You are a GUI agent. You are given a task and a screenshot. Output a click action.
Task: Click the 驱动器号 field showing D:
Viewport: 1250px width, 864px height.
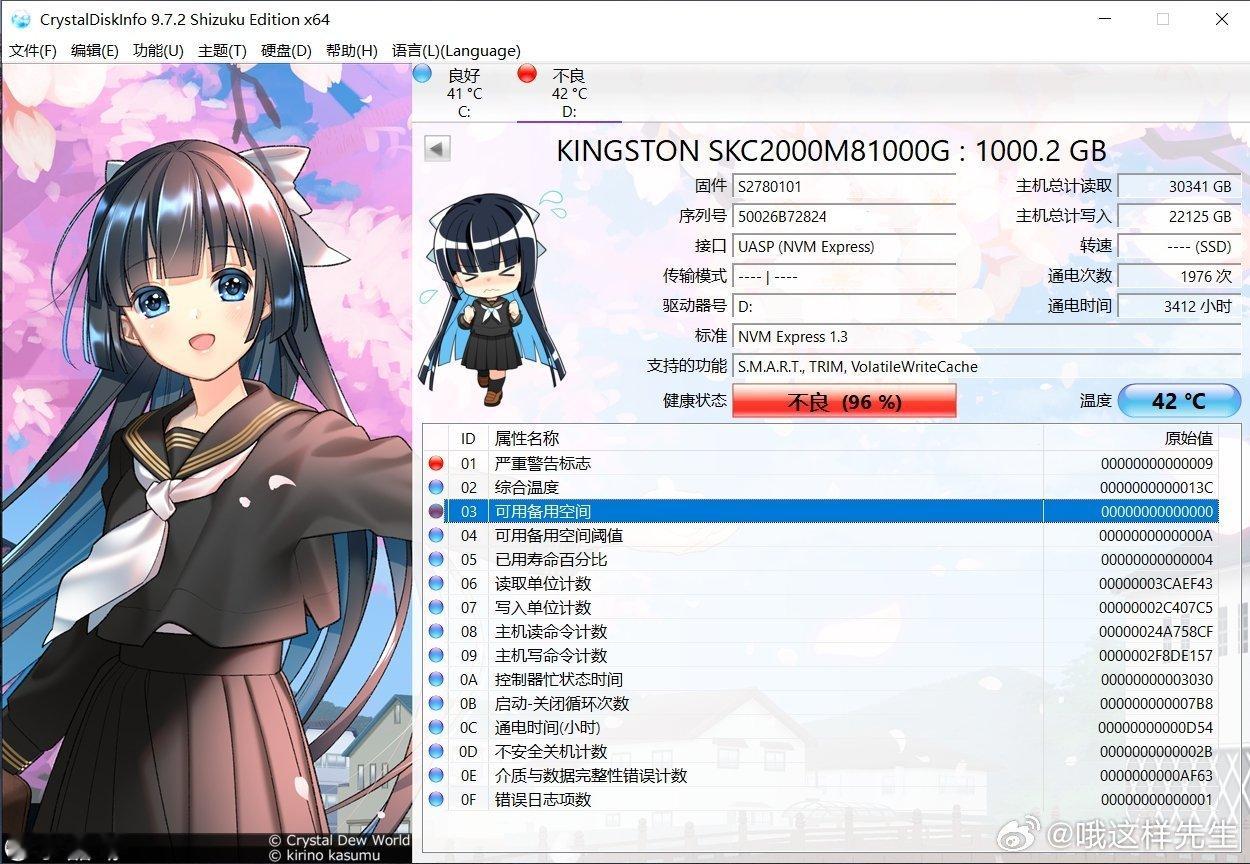tap(844, 306)
